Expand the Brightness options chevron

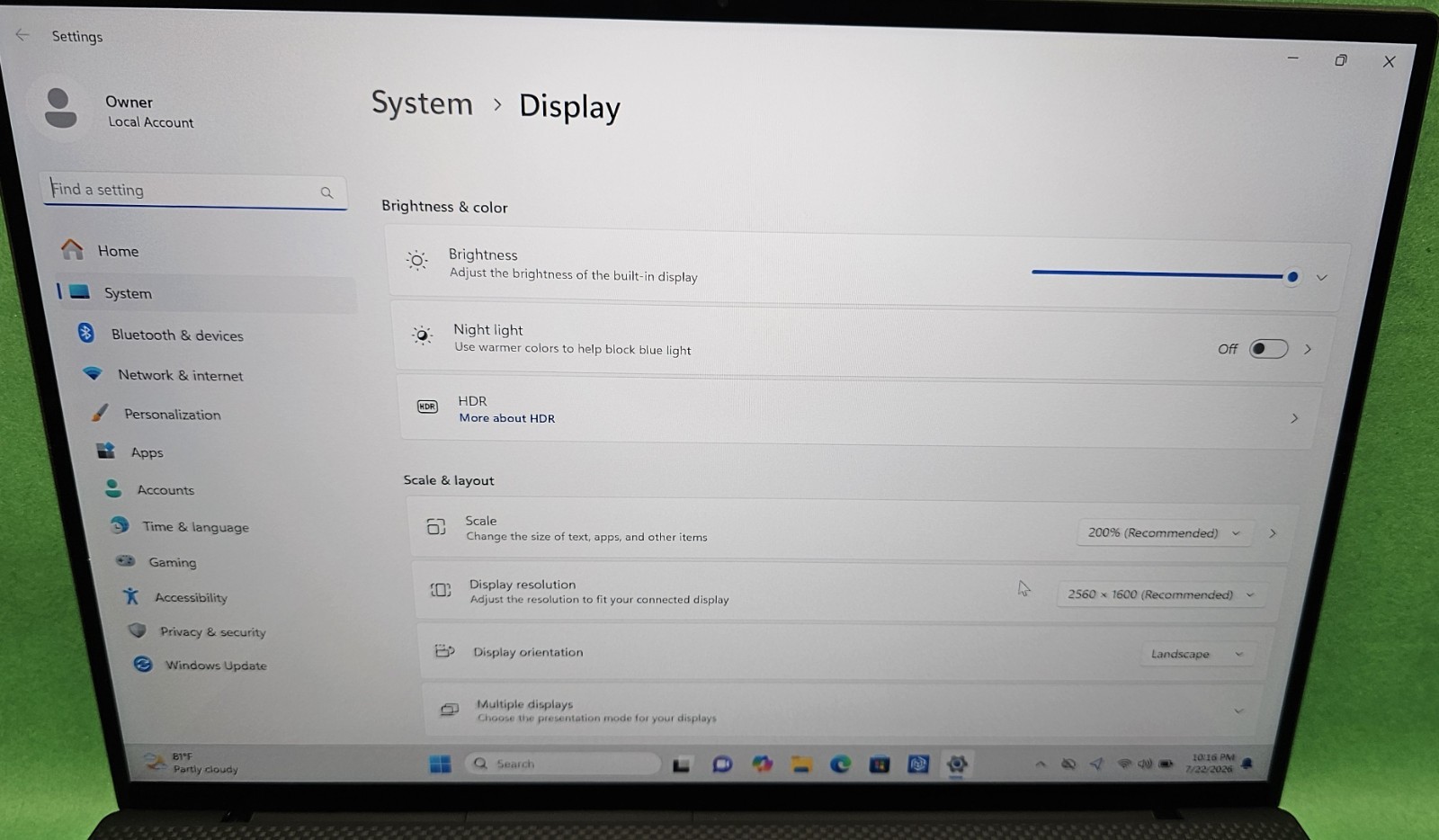pyautogui.click(x=1321, y=277)
